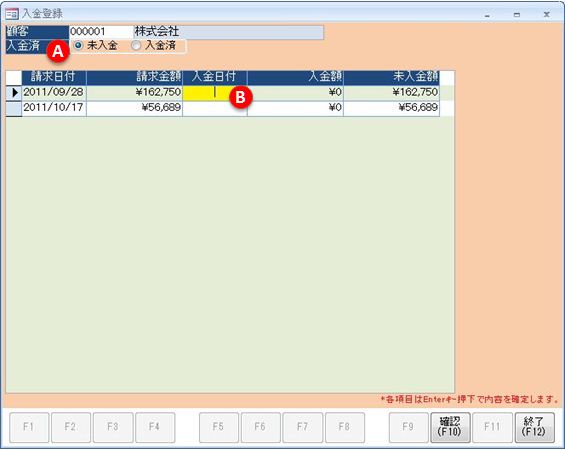565x450 pixels.
Task: Click the 請求日付 cell 2011/09/28
Action: pos(54,93)
